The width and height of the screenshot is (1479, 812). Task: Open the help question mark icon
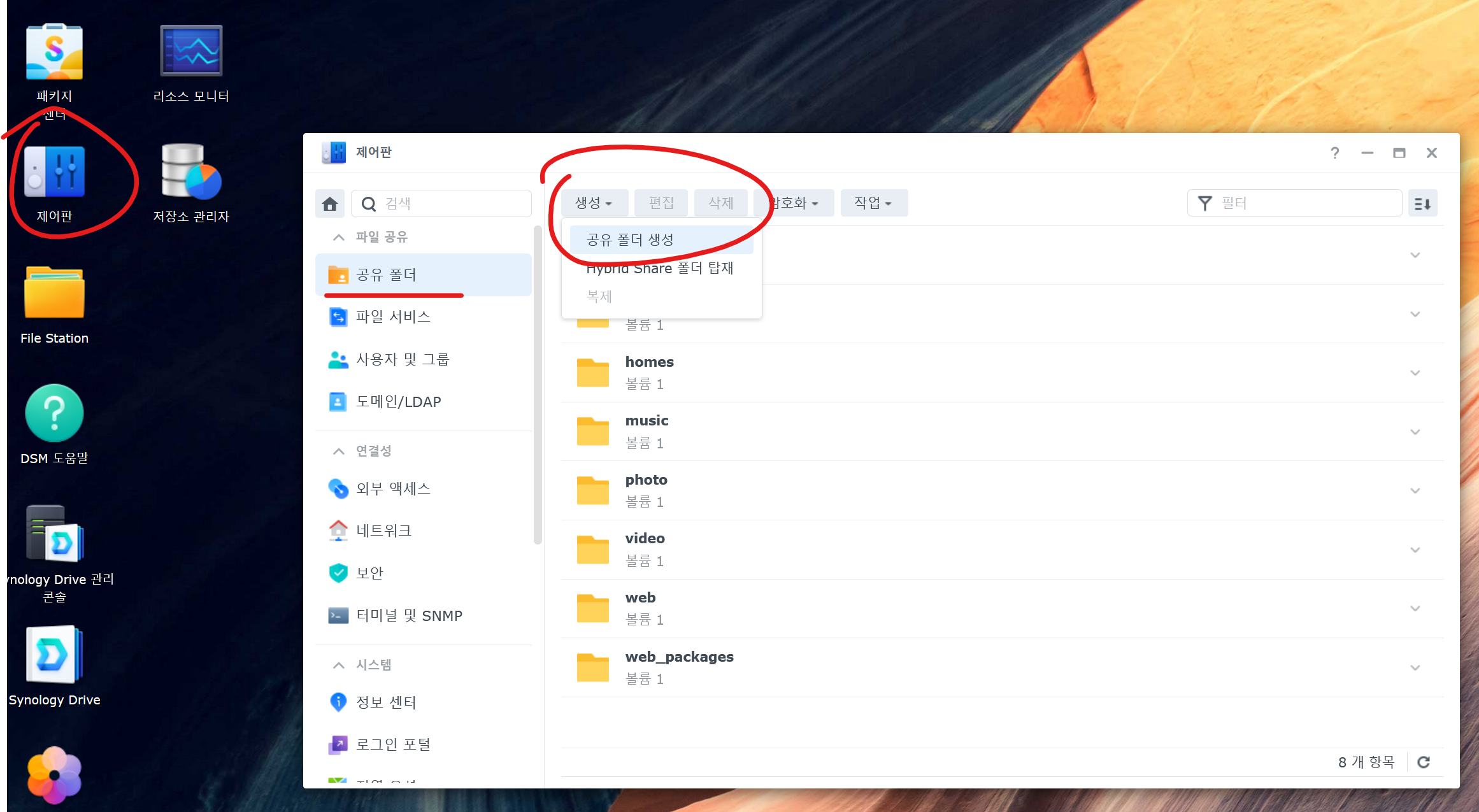pyautogui.click(x=1335, y=153)
